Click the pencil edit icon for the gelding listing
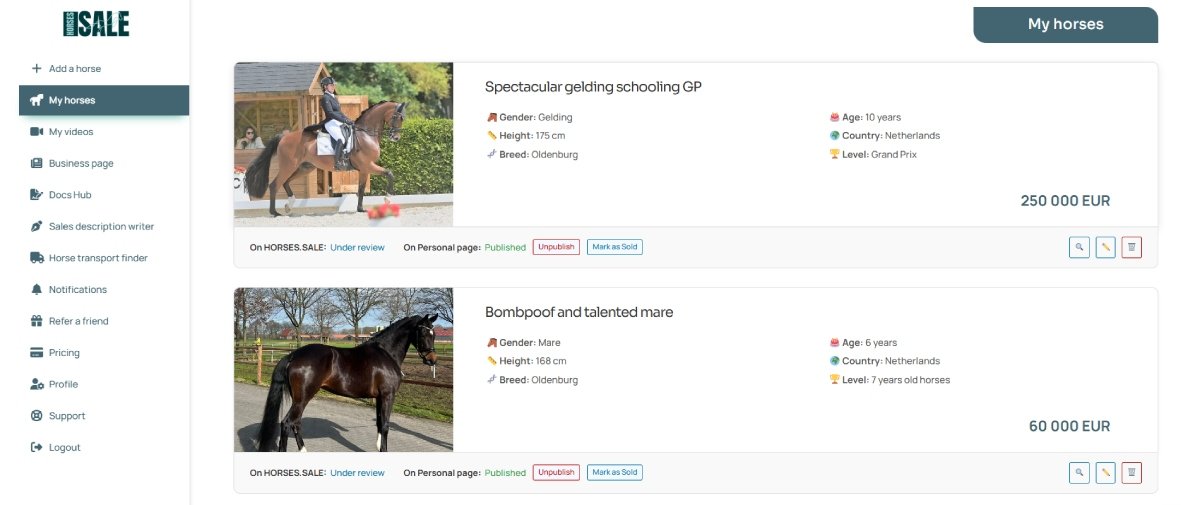The height and width of the screenshot is (505, 1200). [1105, 247]
